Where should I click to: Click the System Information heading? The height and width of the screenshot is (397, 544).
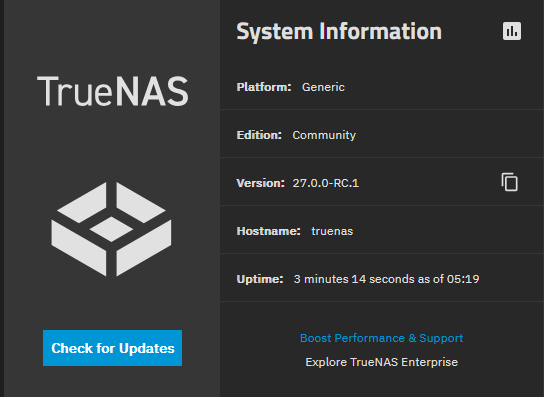339,32
